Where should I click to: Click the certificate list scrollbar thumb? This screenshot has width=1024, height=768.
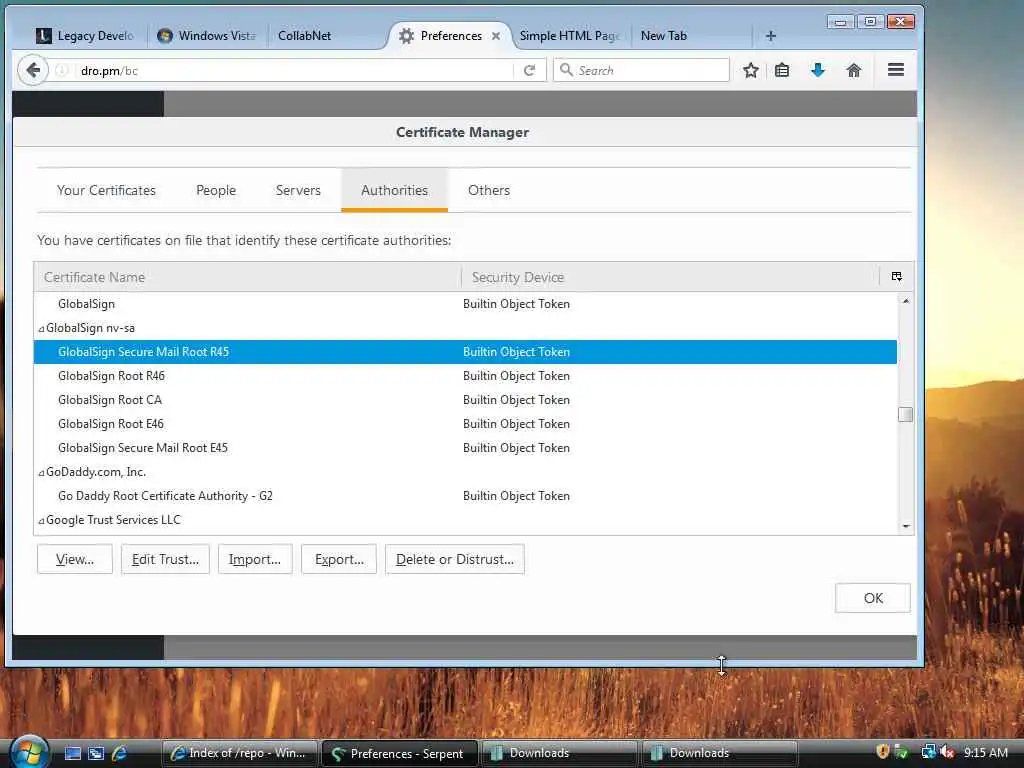point(905,415)
